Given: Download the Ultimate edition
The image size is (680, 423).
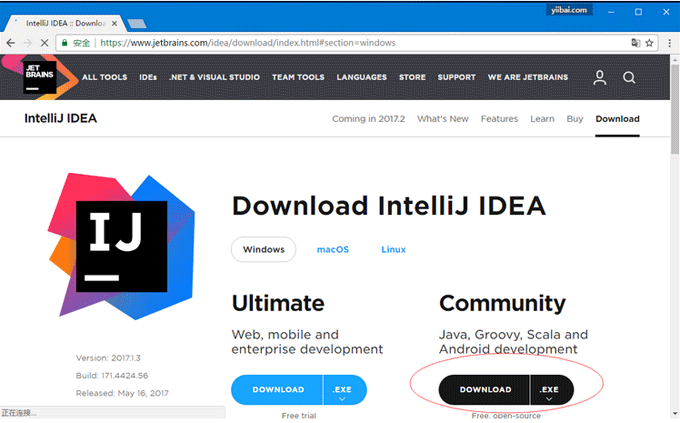Looking at the screenshot, I should [x=278, y=390].
